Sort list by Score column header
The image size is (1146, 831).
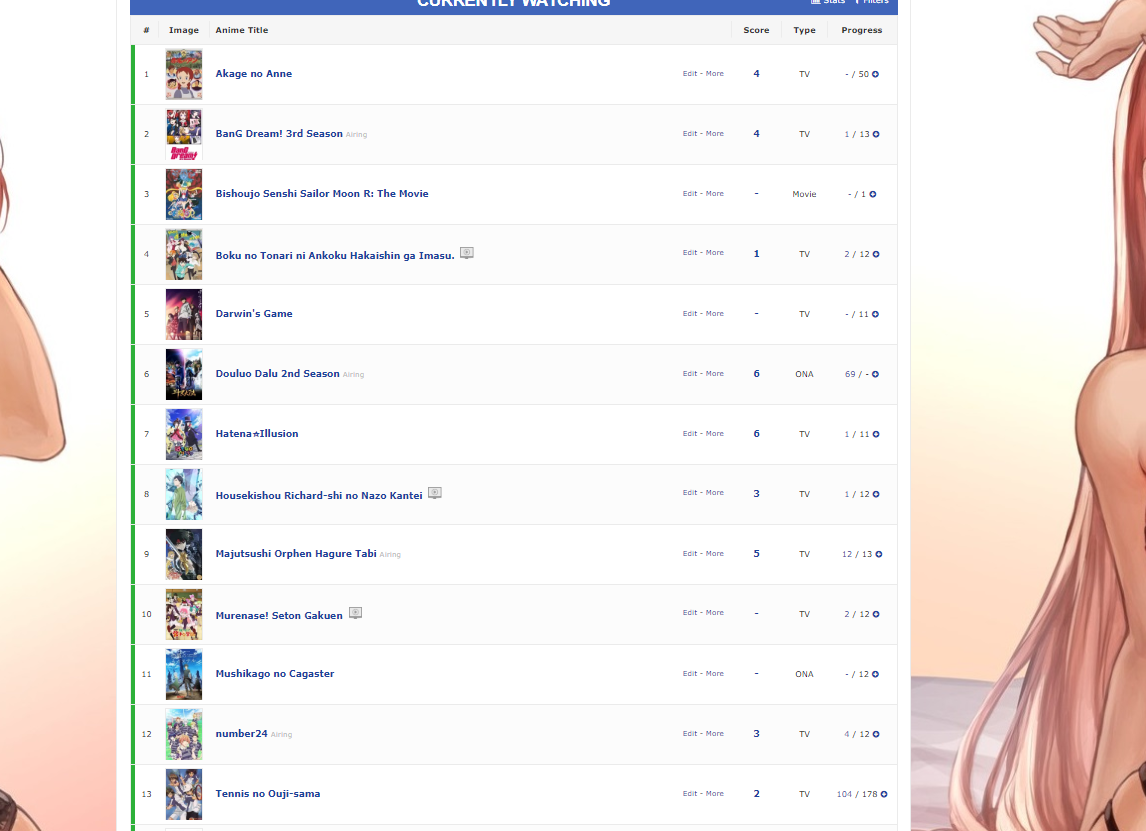pyautogui.click(x=756, y=30)
